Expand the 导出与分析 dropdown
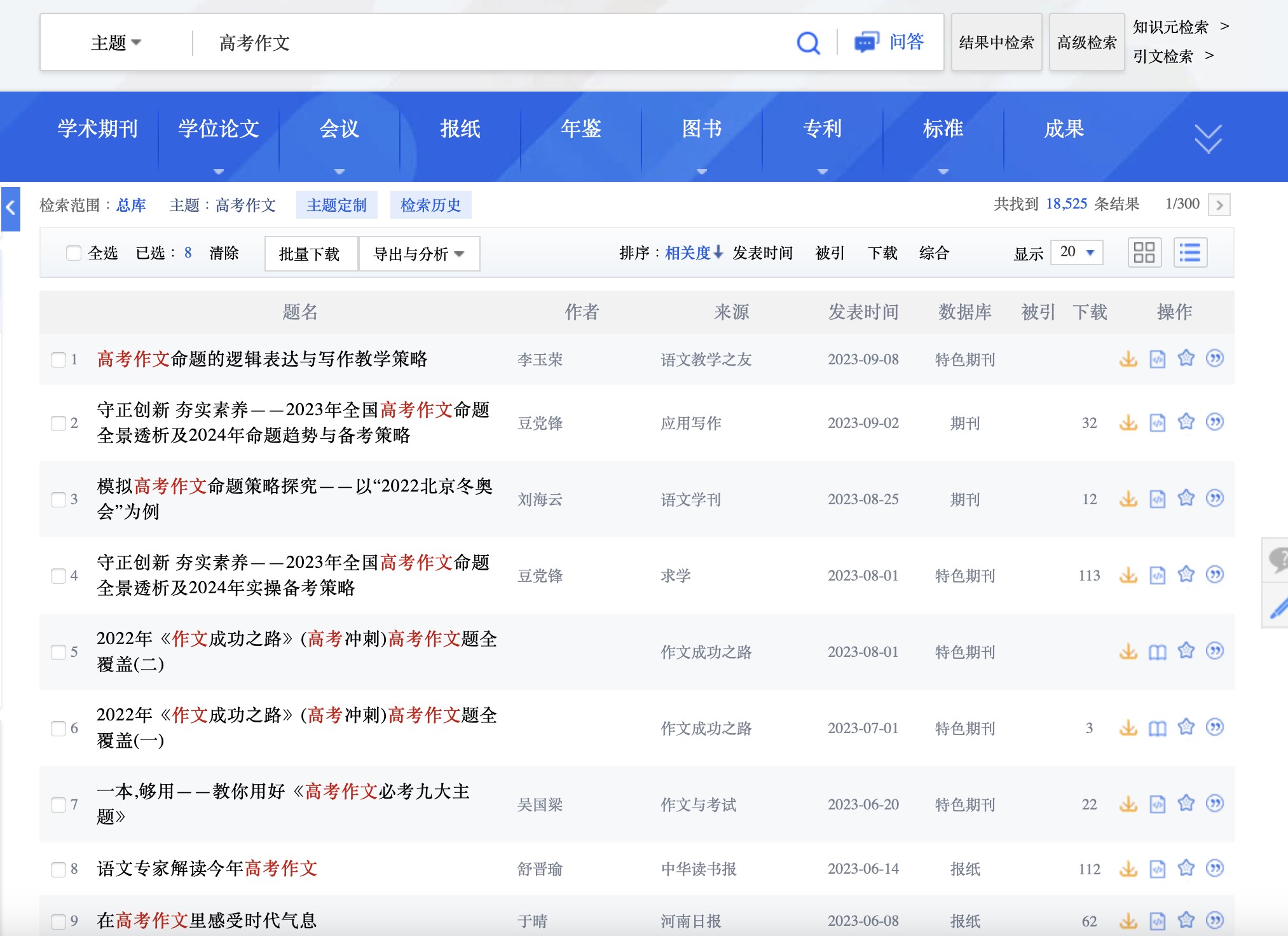 click(419, 254)
